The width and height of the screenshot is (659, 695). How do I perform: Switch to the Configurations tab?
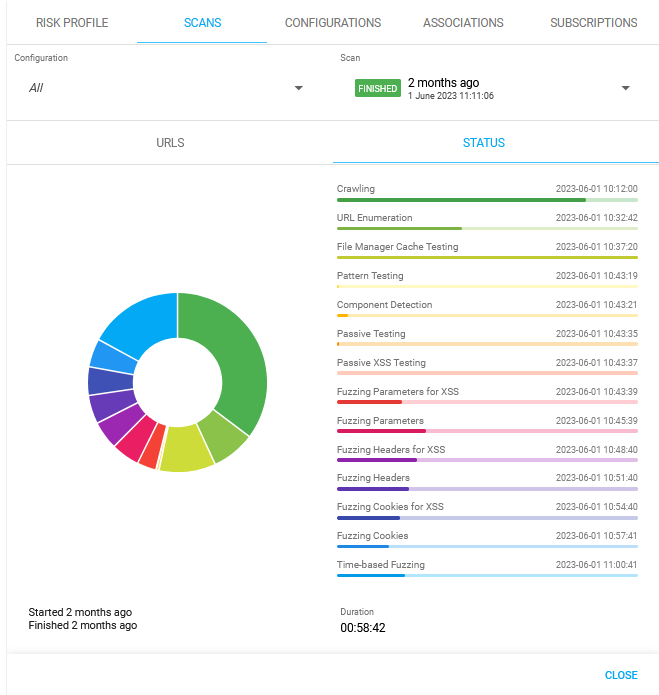click(332, 22)
